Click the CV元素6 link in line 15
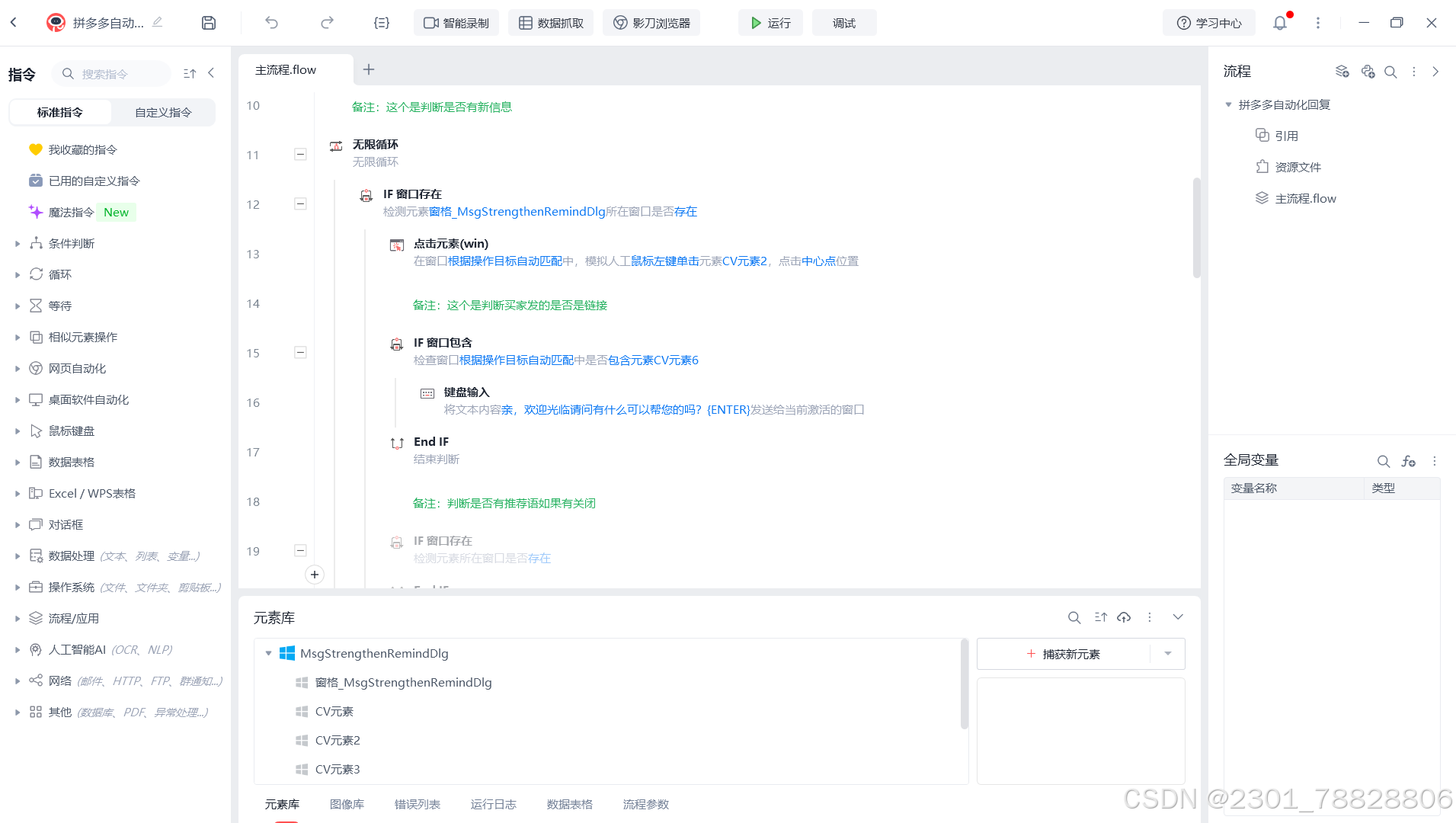 pos(676,360)
